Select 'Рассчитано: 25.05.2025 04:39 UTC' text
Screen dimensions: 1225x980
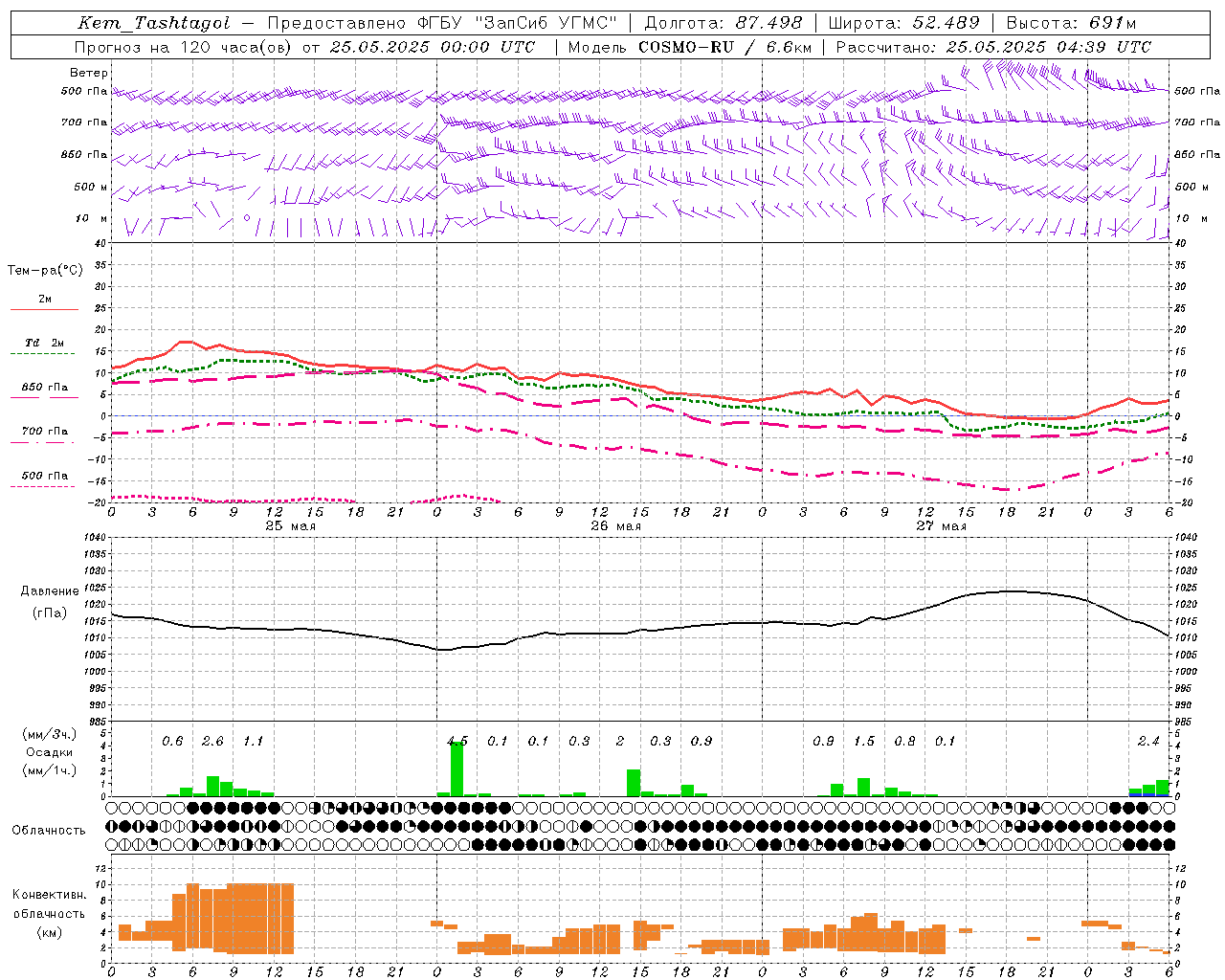[993, 47]
